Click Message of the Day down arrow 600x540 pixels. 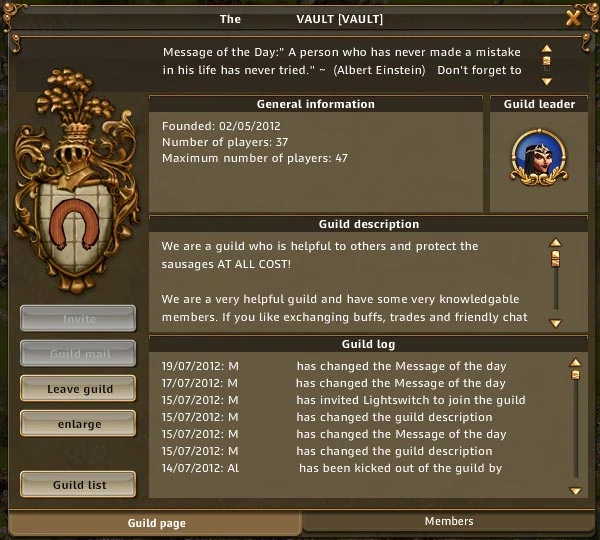(546, 81)
